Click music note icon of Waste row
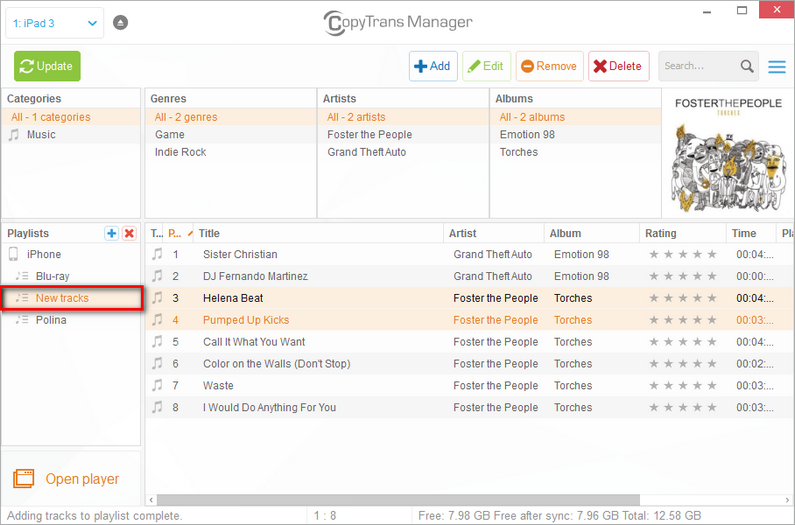The width and height of the screenshot is (795, 525). coord(158,385)
